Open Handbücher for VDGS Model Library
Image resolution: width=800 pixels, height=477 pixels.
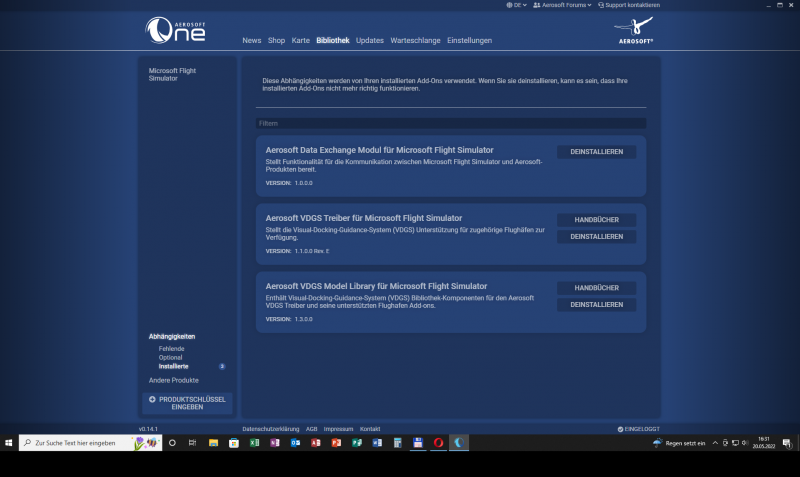pos(596,288)
